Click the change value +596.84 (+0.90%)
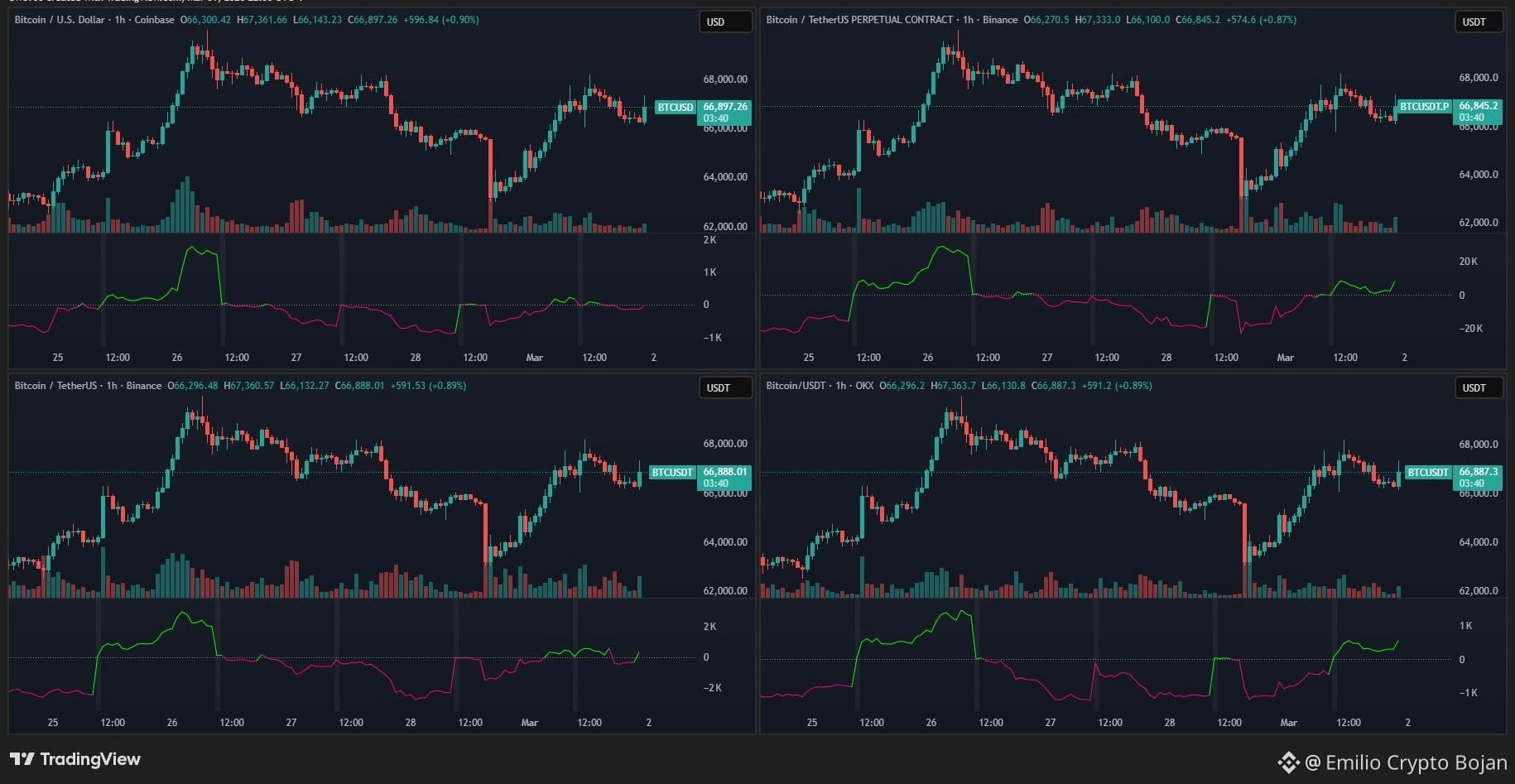Screen dimensions: 1515x784 click(x=441, y=19)
